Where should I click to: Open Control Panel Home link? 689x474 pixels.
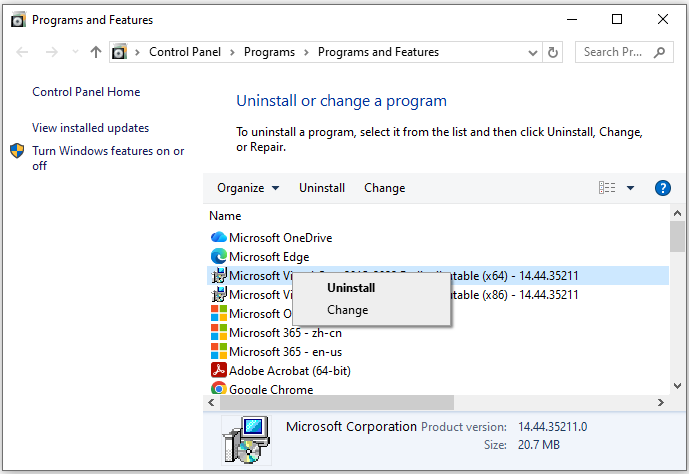[86, 92]
